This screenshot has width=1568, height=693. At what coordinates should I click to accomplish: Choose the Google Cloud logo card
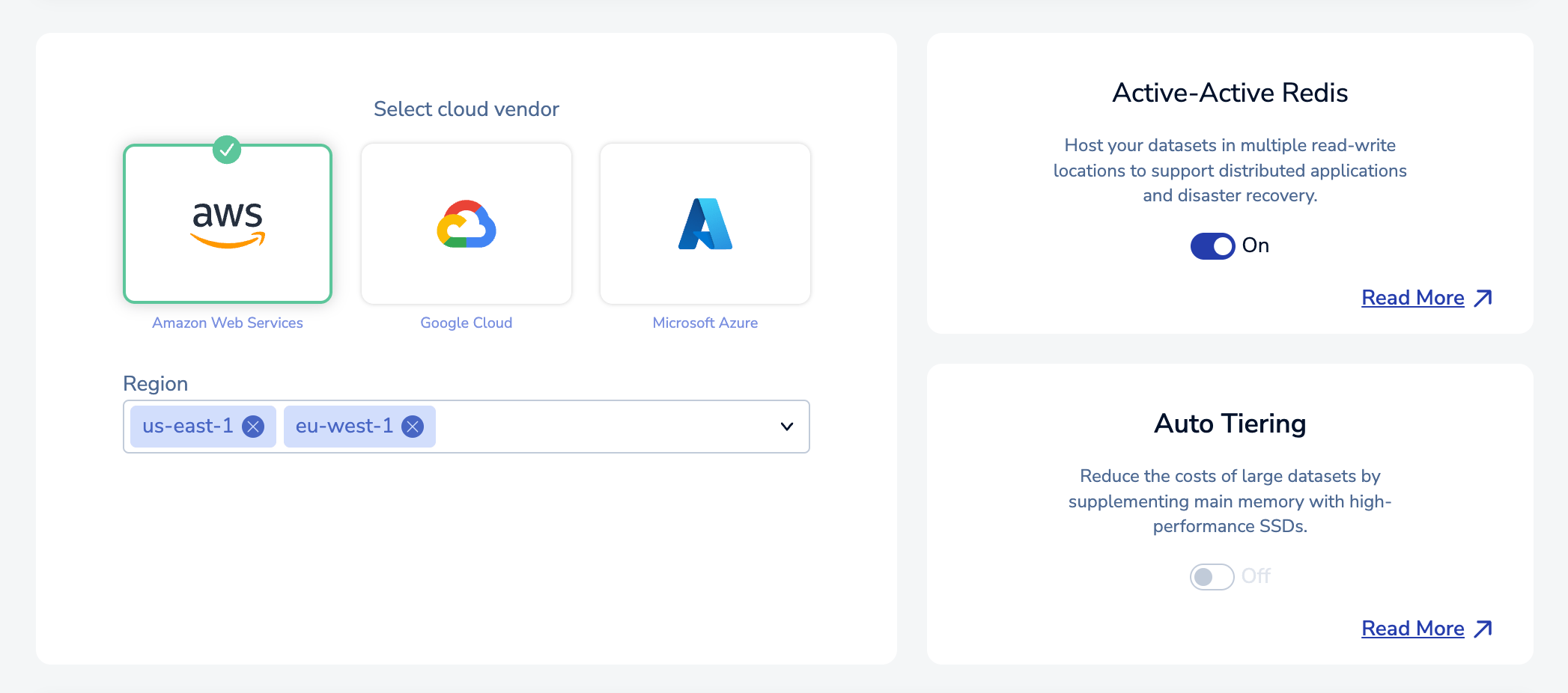(x=466, y=225)
